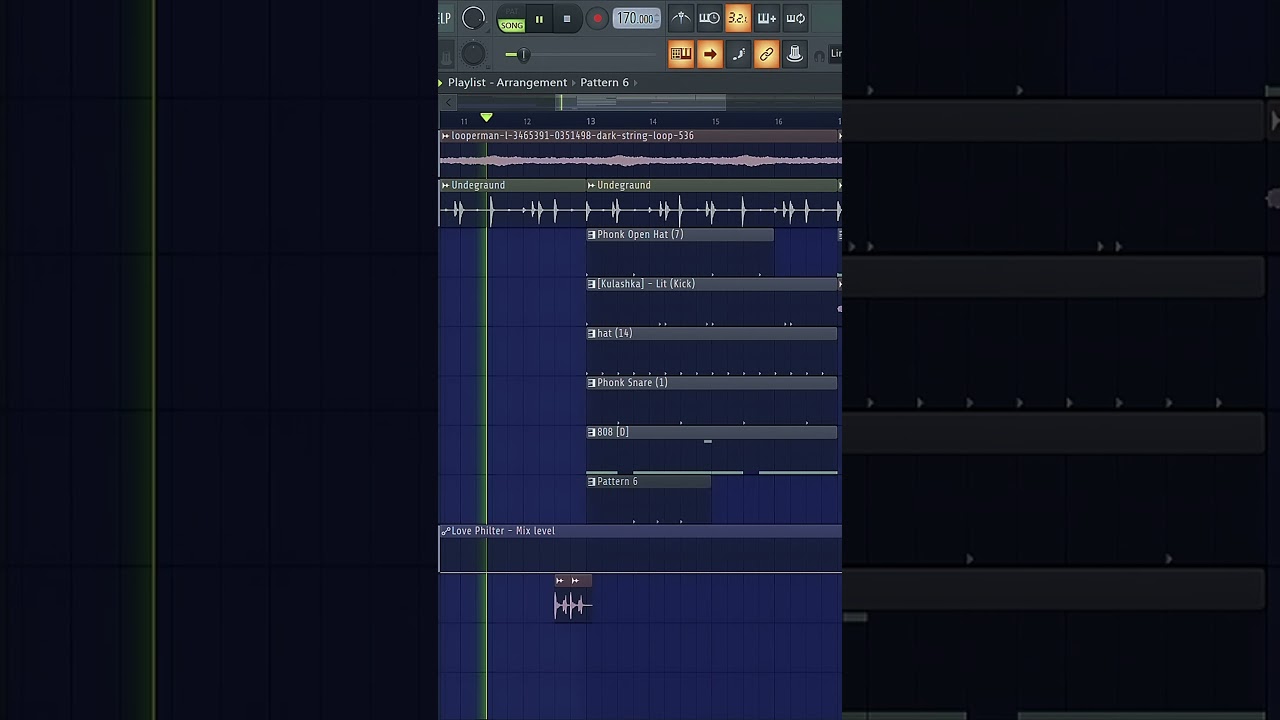The image size is (1280, 720).
Task: Switch to PAT pattern mode
Action: point(512,12)
